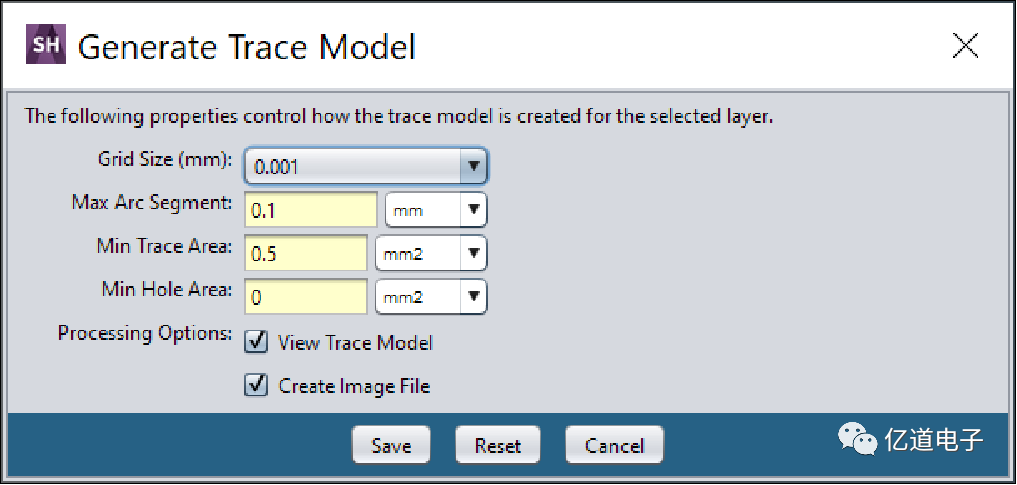Toggle the Create Image File checkbox
Viewport: 1017px width, 485px height.
tap(257, 385)
